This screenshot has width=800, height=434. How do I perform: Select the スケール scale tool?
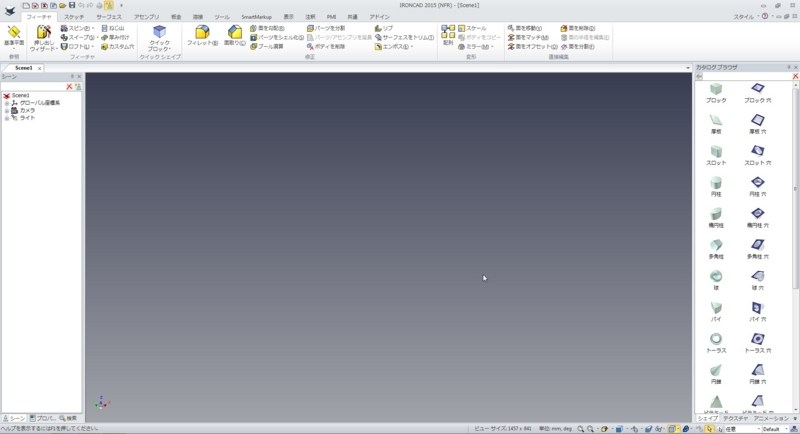472,28
